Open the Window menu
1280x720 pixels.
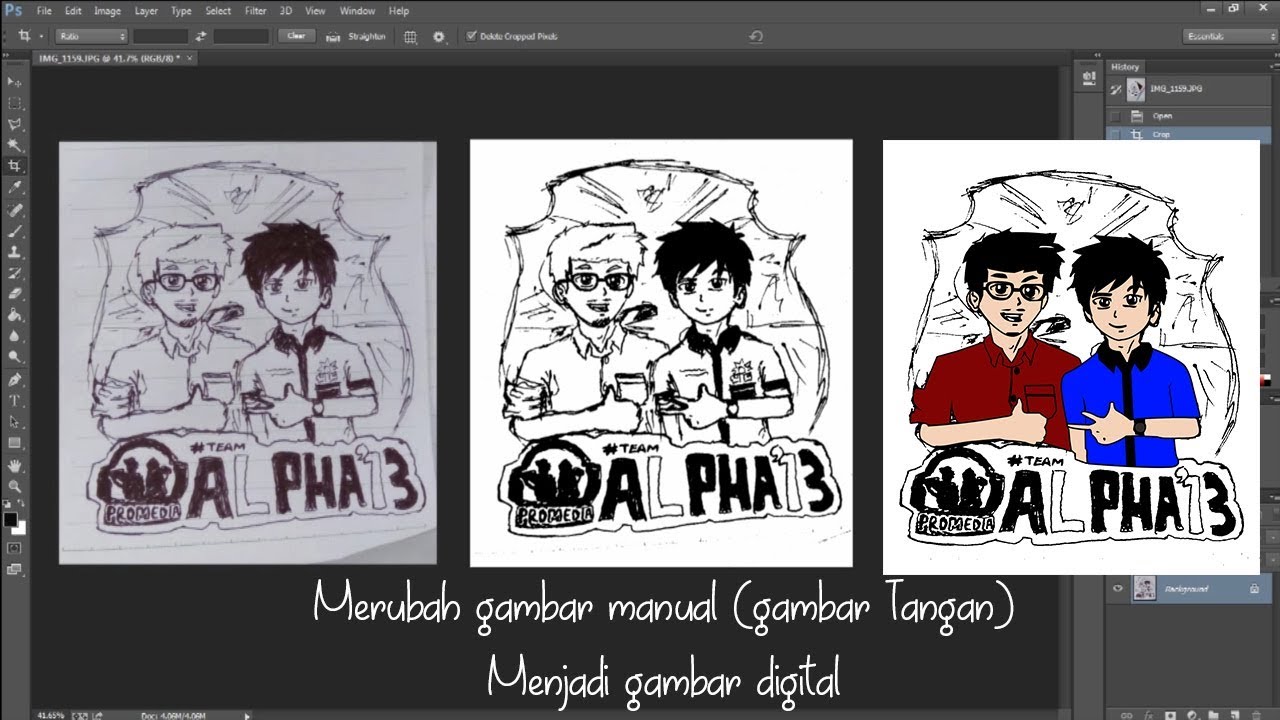[x=357, y=11]
